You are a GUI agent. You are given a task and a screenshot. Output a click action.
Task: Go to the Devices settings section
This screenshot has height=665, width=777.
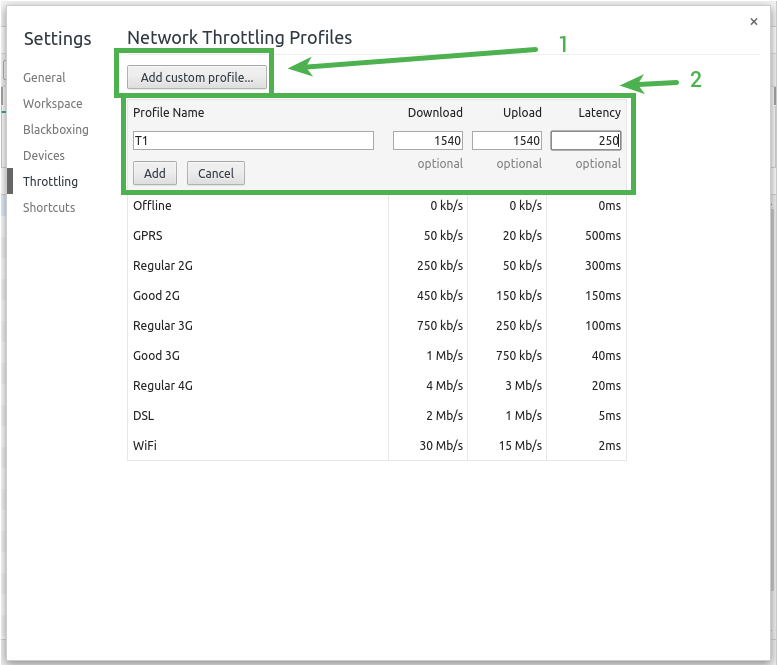tap(44, 156)
